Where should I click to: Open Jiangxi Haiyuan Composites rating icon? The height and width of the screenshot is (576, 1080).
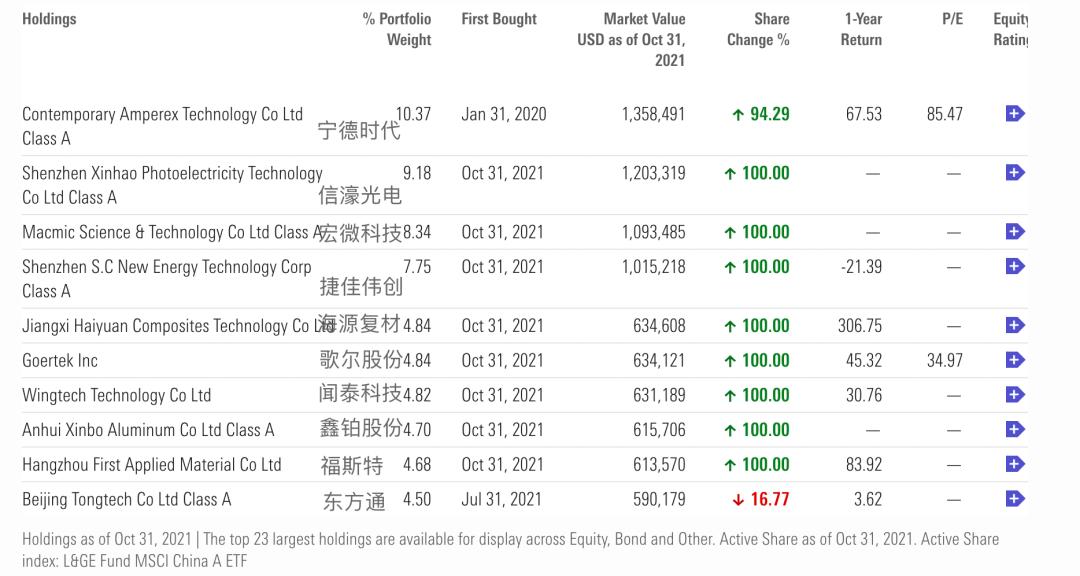point(1014,325)
